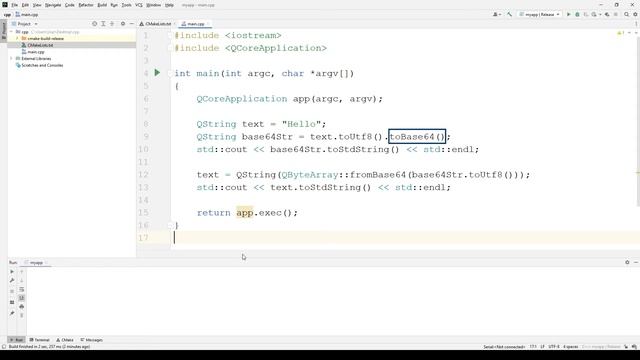Open the Terminal tool window tab
Screen dimensions: 640x360
click(x=40, y=340)
